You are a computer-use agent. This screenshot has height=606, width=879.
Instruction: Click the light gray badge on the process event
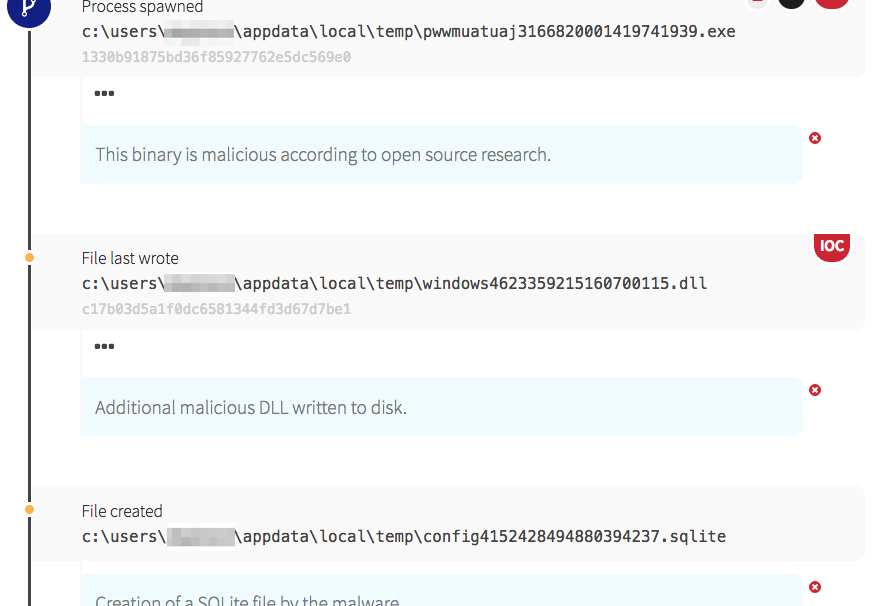758,3
